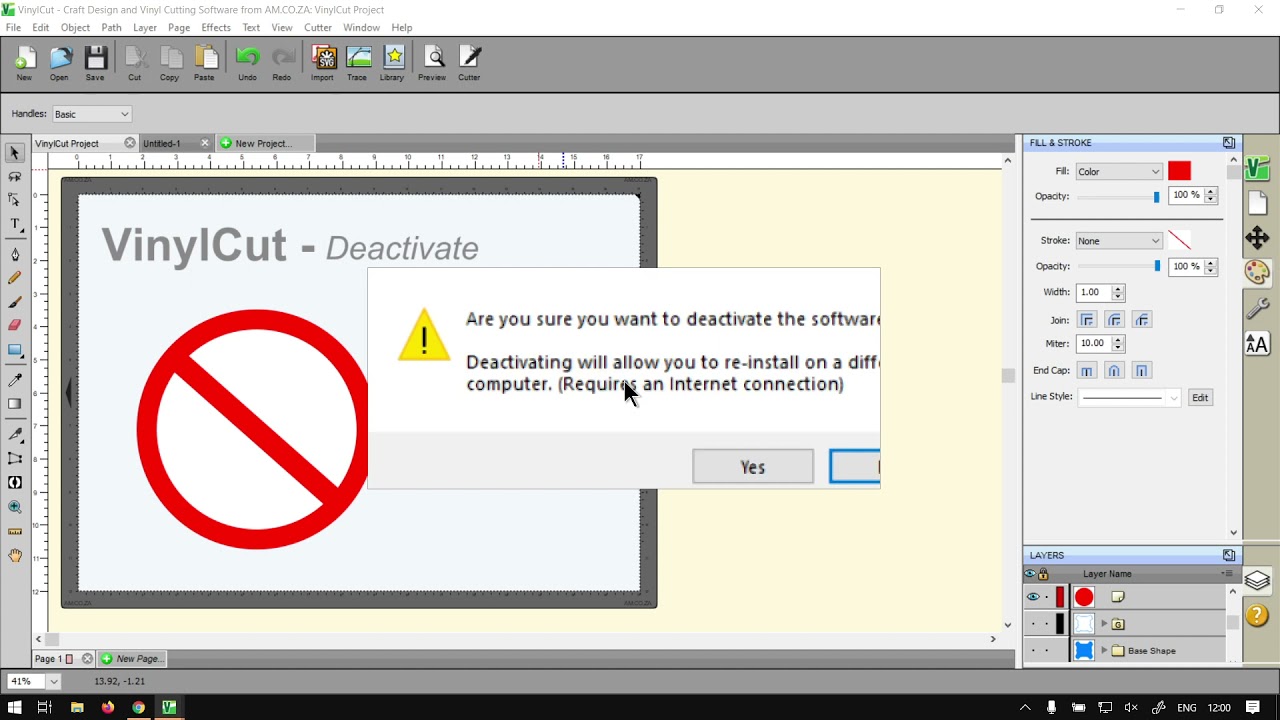Screen dimensions: 1280x720
Task: Open the Layers side tab icon
Action: point(1257,581)
